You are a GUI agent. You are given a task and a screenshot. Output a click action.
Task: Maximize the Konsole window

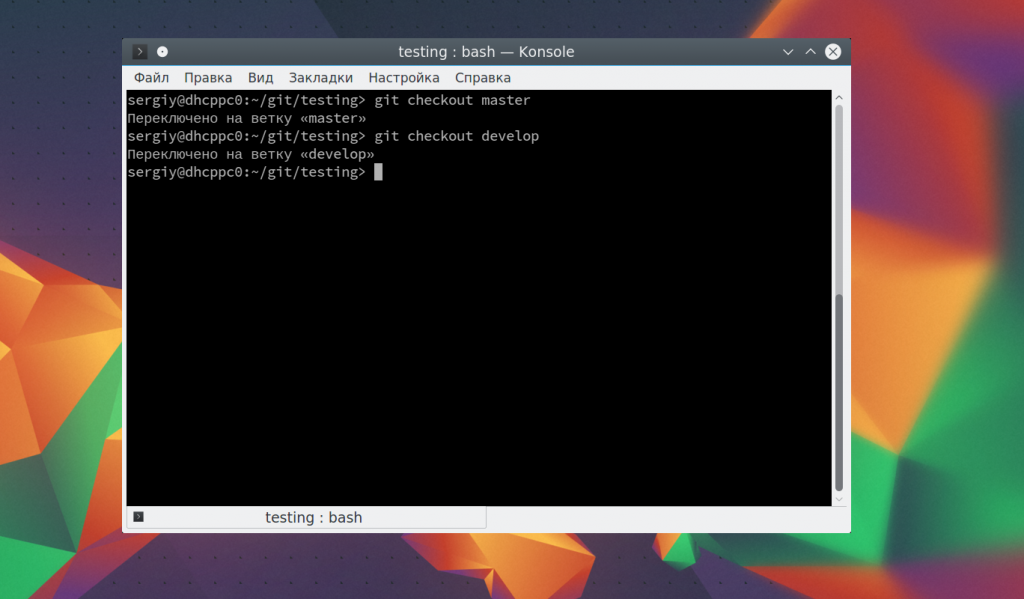(811, 52)
